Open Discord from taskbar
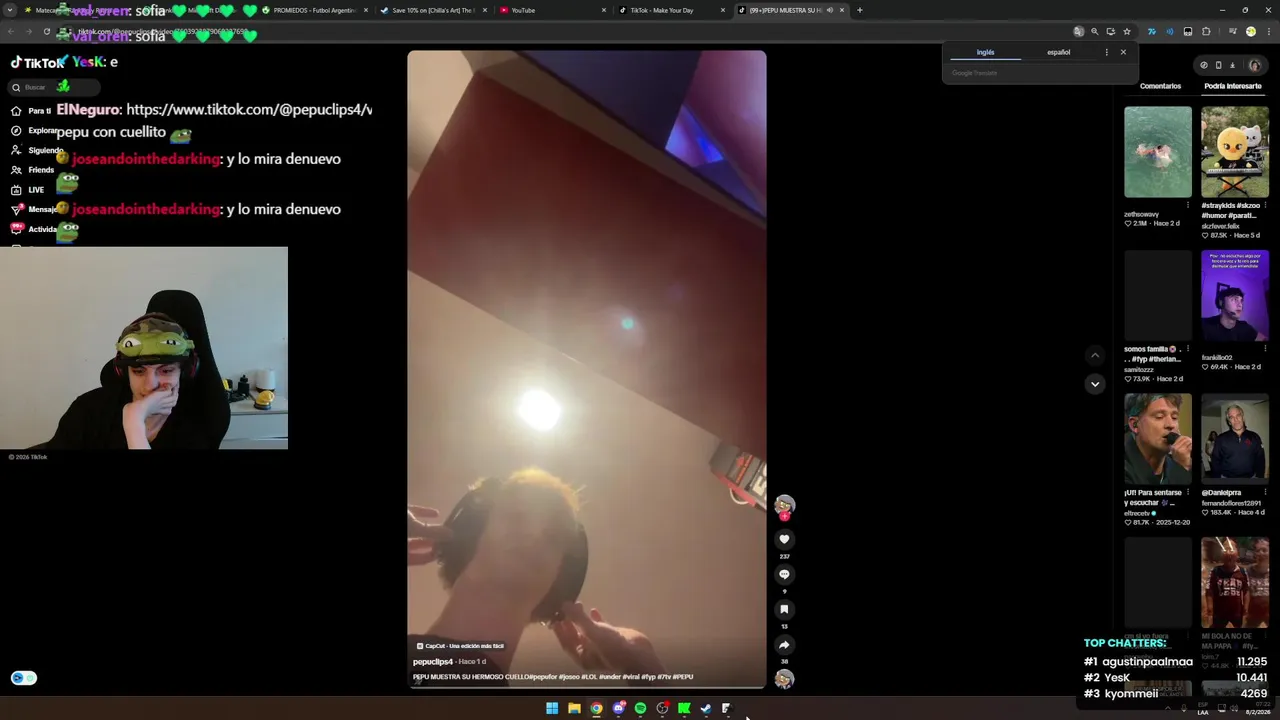The height and width of the screenshot is (720, 1280). click(x=618, y=708)
